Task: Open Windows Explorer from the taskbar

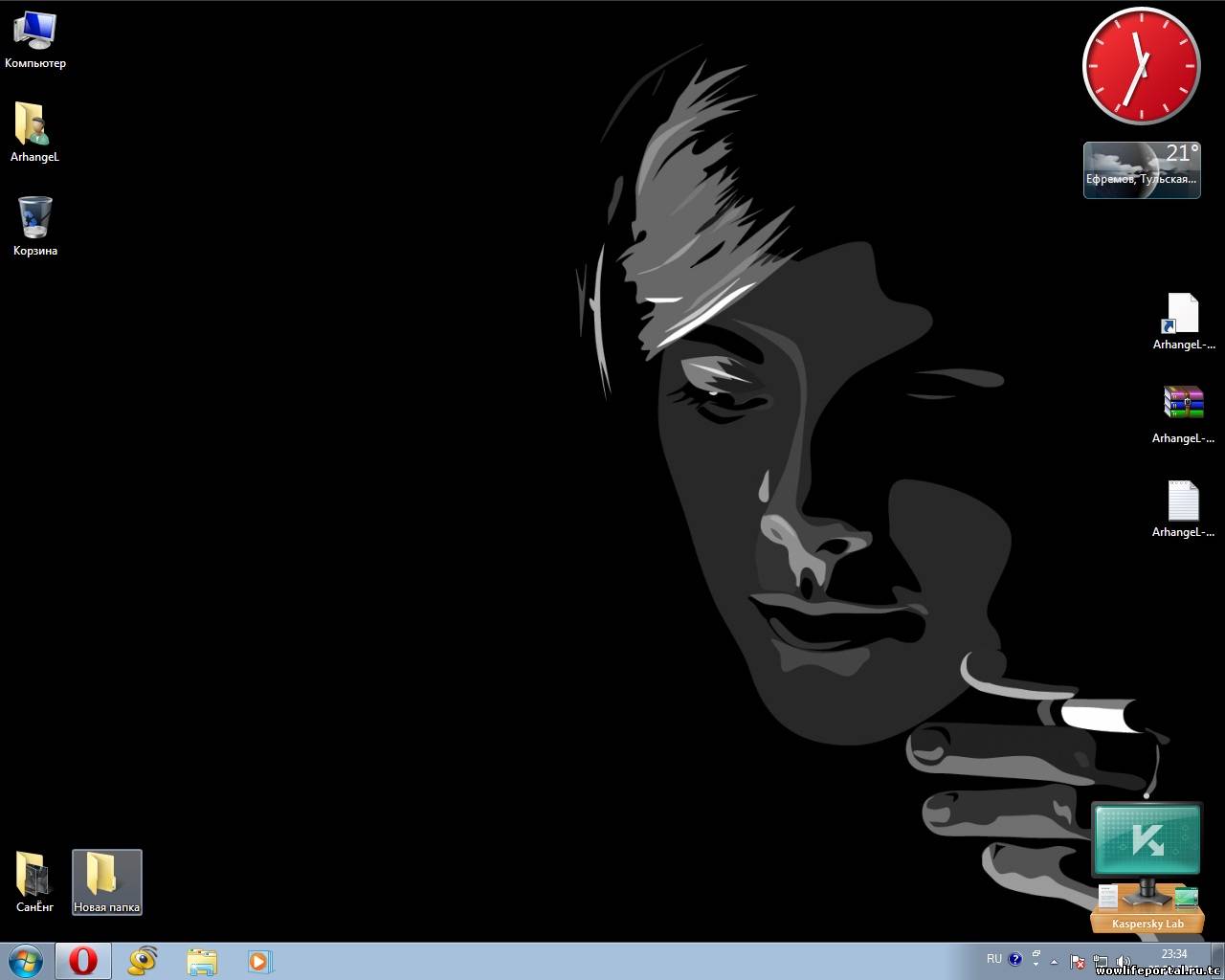Action: (x=202, y=961)
